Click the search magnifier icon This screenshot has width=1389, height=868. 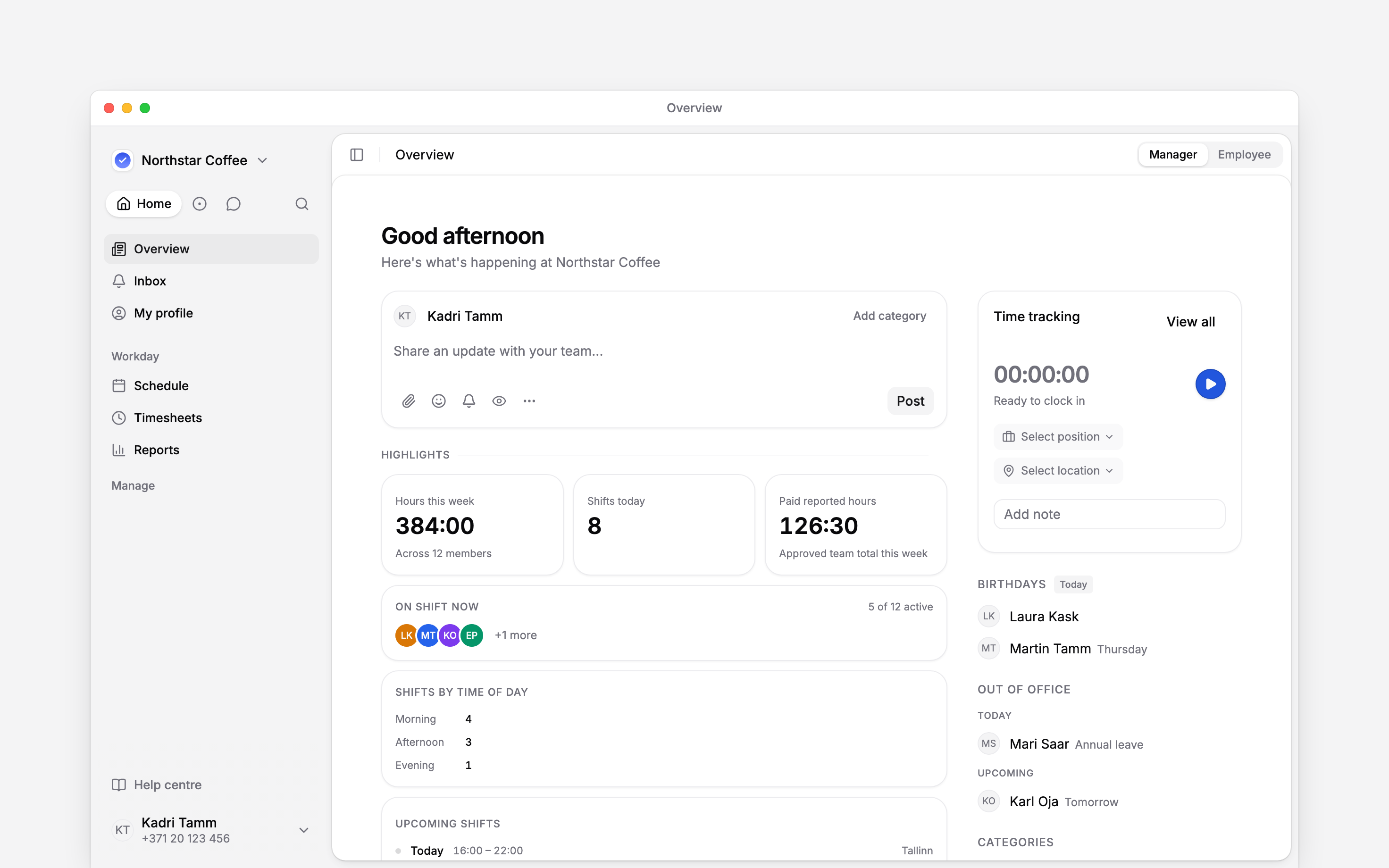click(302, 204)
